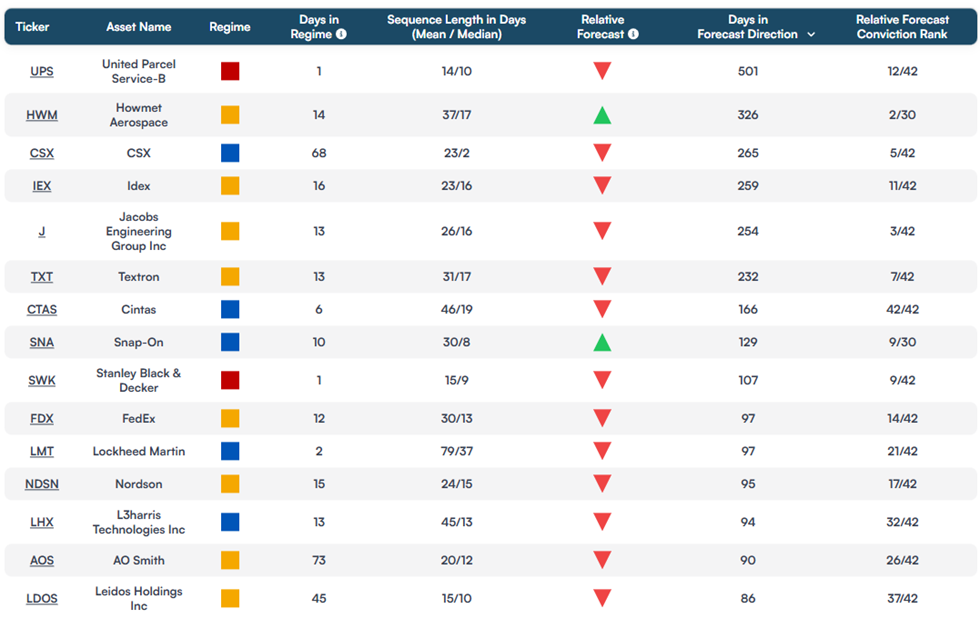
Task: Click the red down arrow for UPS
Action: coord(602,71)
